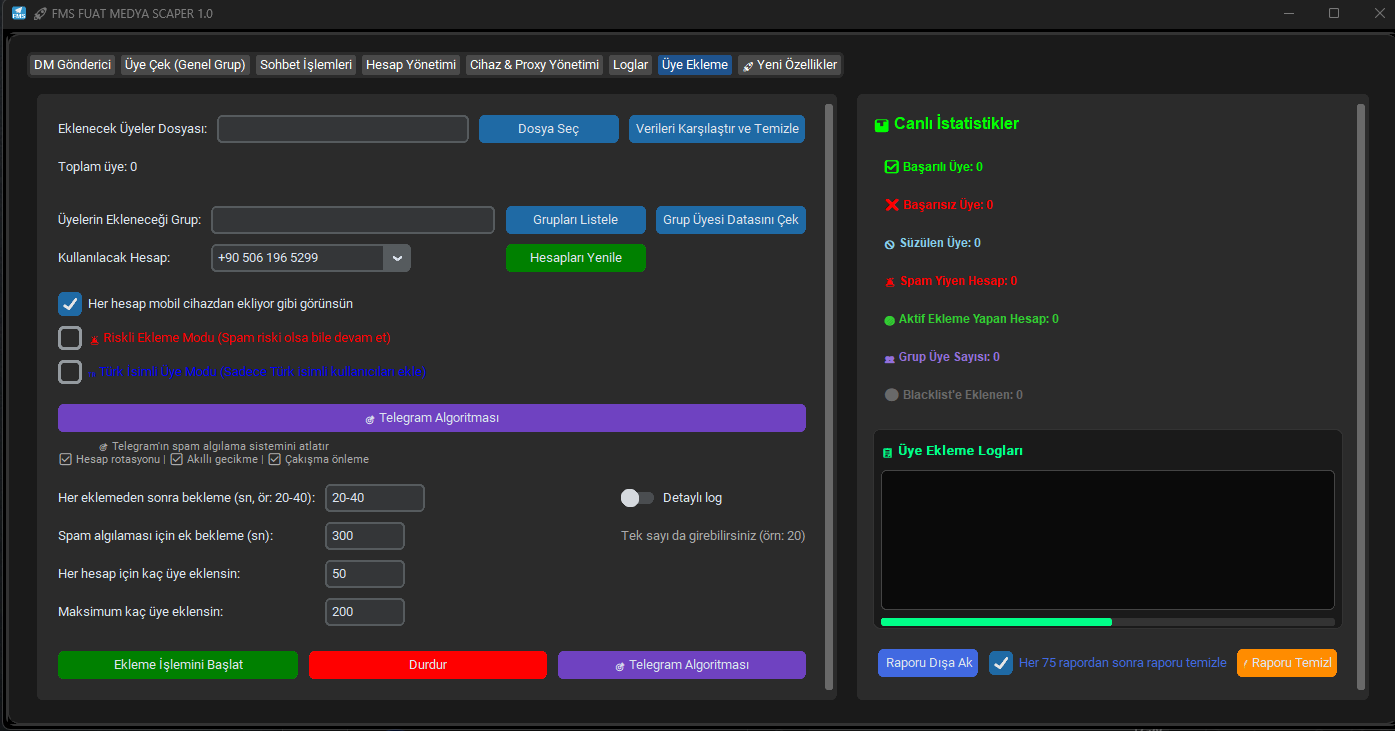1395x731 pixels.
Task: Click the gray circle icon beside Blacklist'e Eklenen
Action: [x=891, y=394]
